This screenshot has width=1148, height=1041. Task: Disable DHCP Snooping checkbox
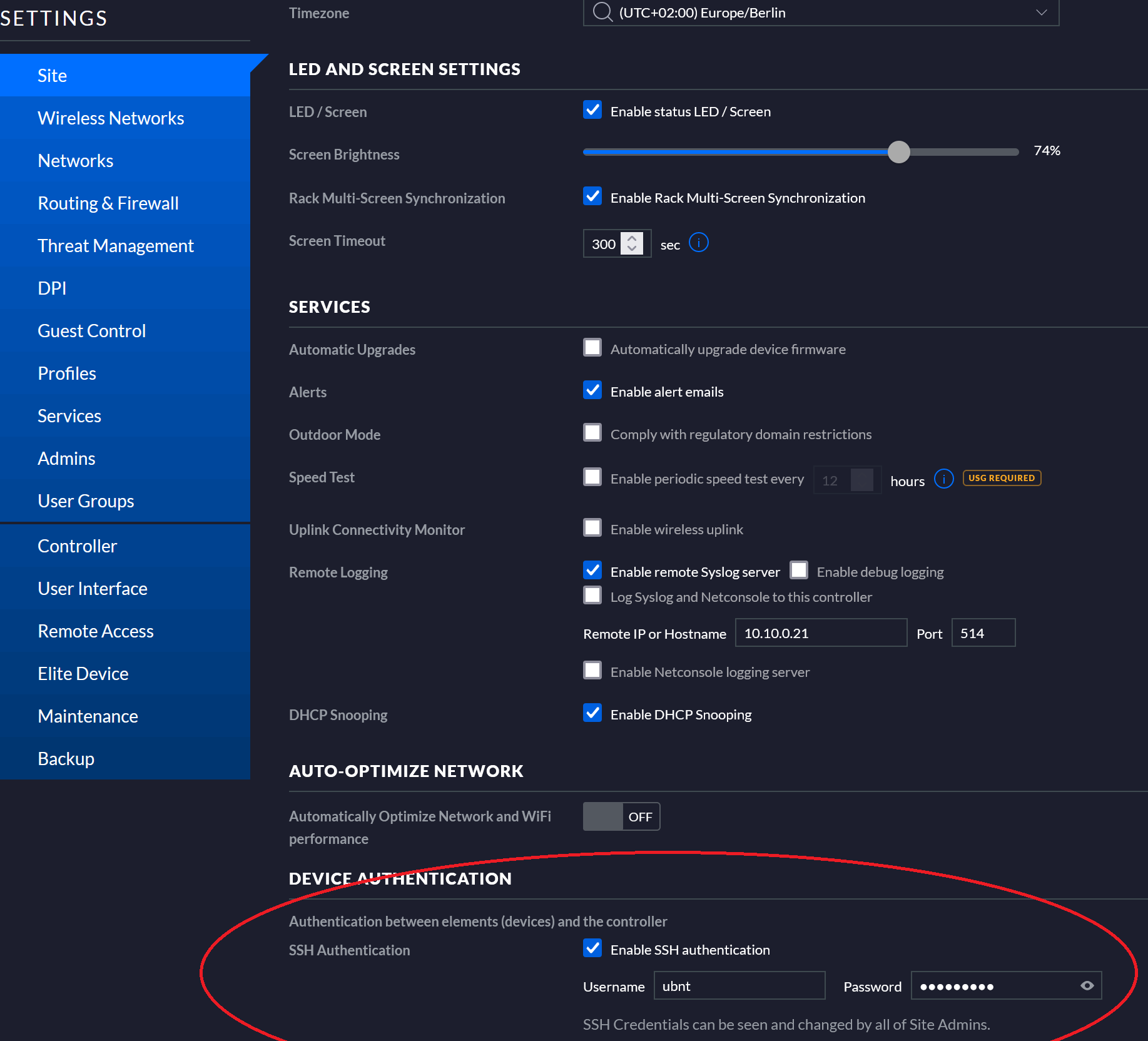click(x=592, y=713)
